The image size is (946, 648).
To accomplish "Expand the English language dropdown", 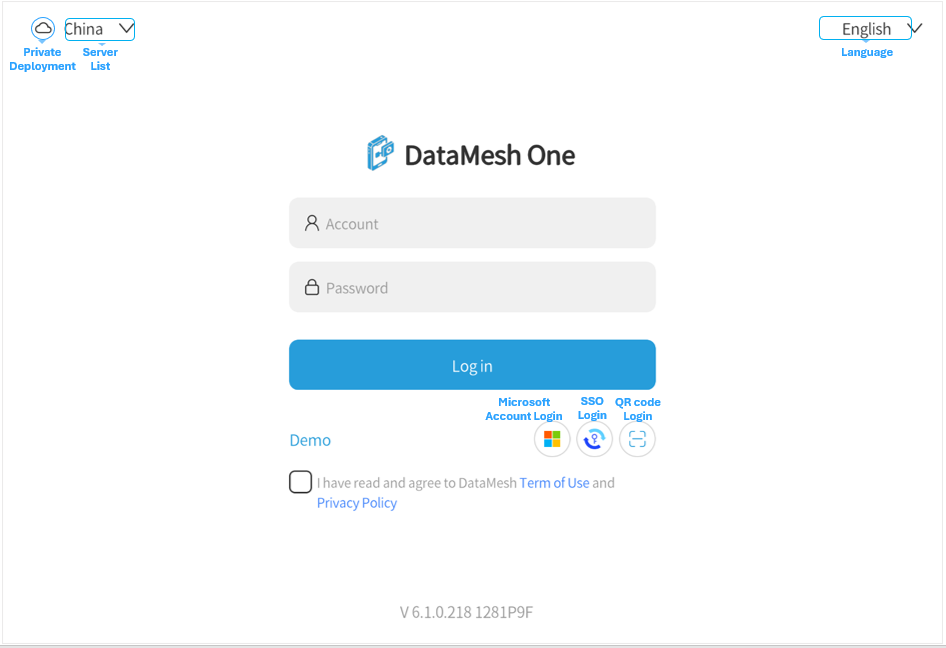I will pyautogui.click(x=865, y=28).
